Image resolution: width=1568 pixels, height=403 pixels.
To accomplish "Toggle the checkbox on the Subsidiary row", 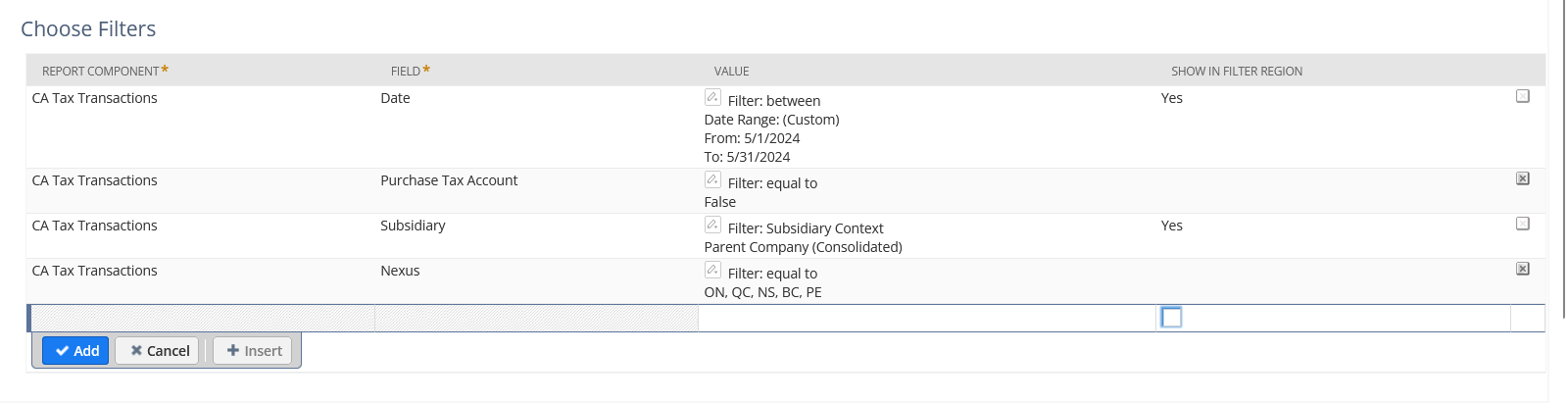I will 1522,224.
